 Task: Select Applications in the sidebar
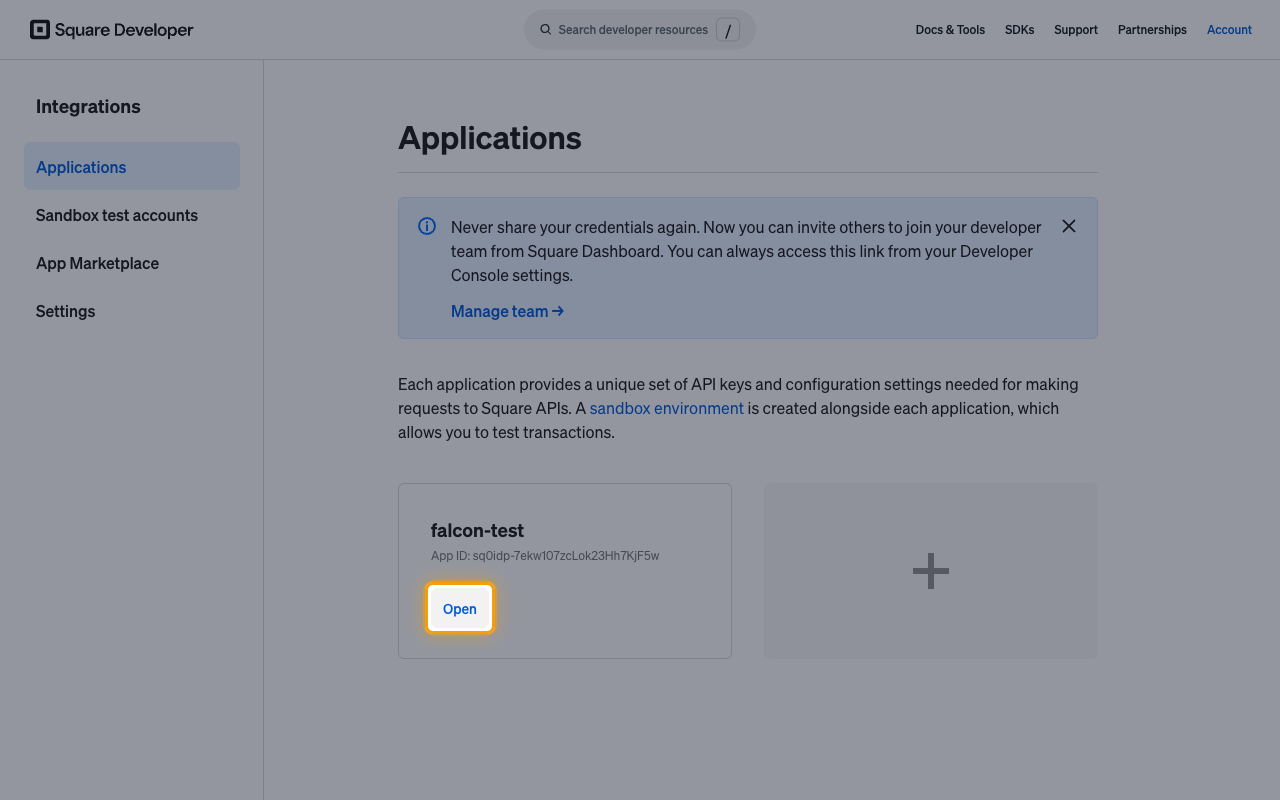[132, 166]
